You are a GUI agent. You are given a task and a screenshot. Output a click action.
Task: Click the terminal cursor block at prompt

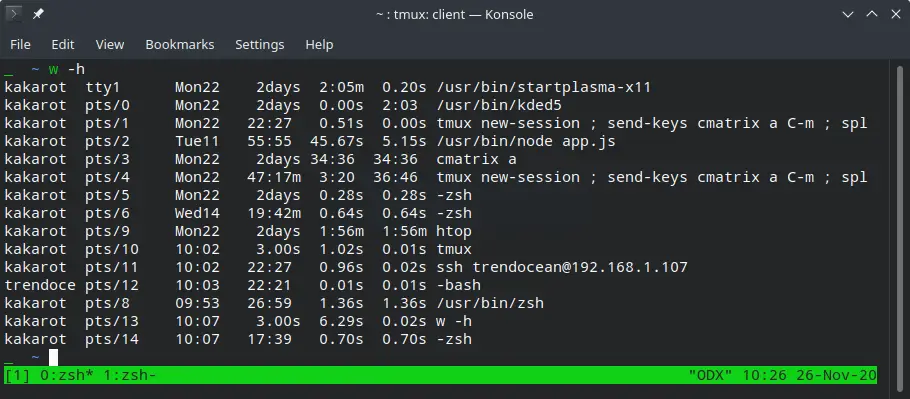tap(53, 357)
